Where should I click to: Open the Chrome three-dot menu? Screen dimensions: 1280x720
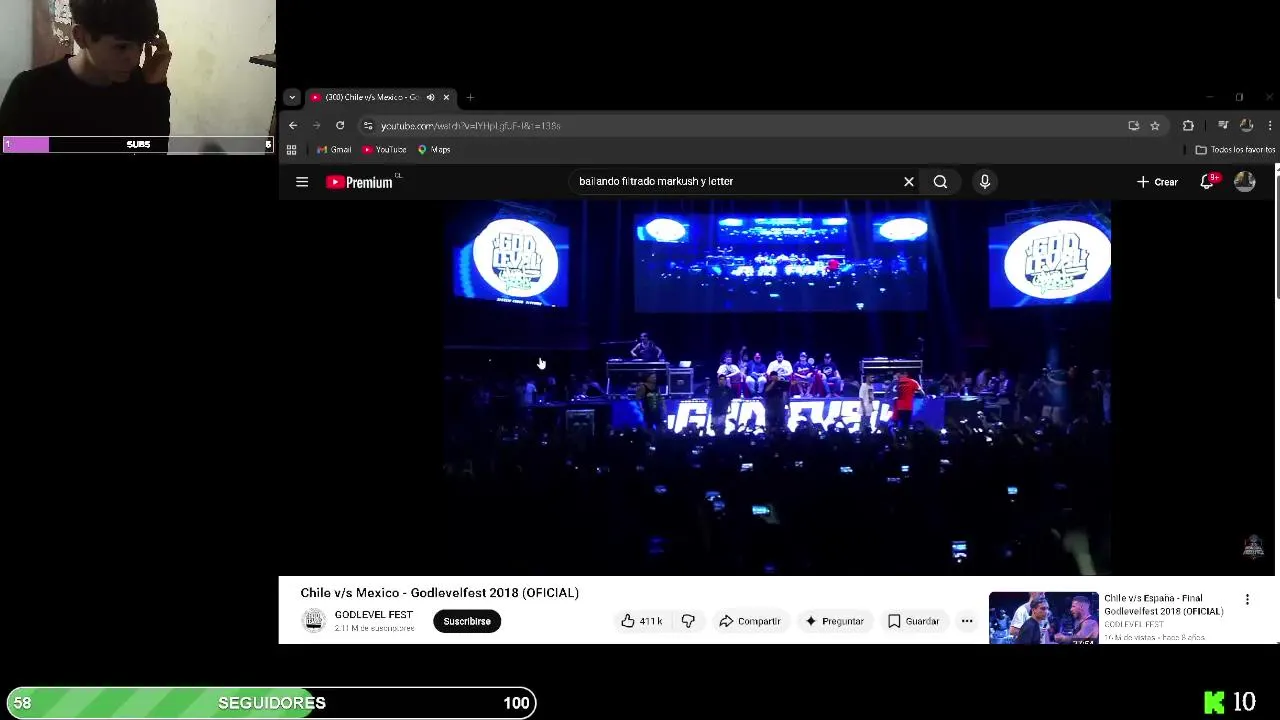point(1270,126)
